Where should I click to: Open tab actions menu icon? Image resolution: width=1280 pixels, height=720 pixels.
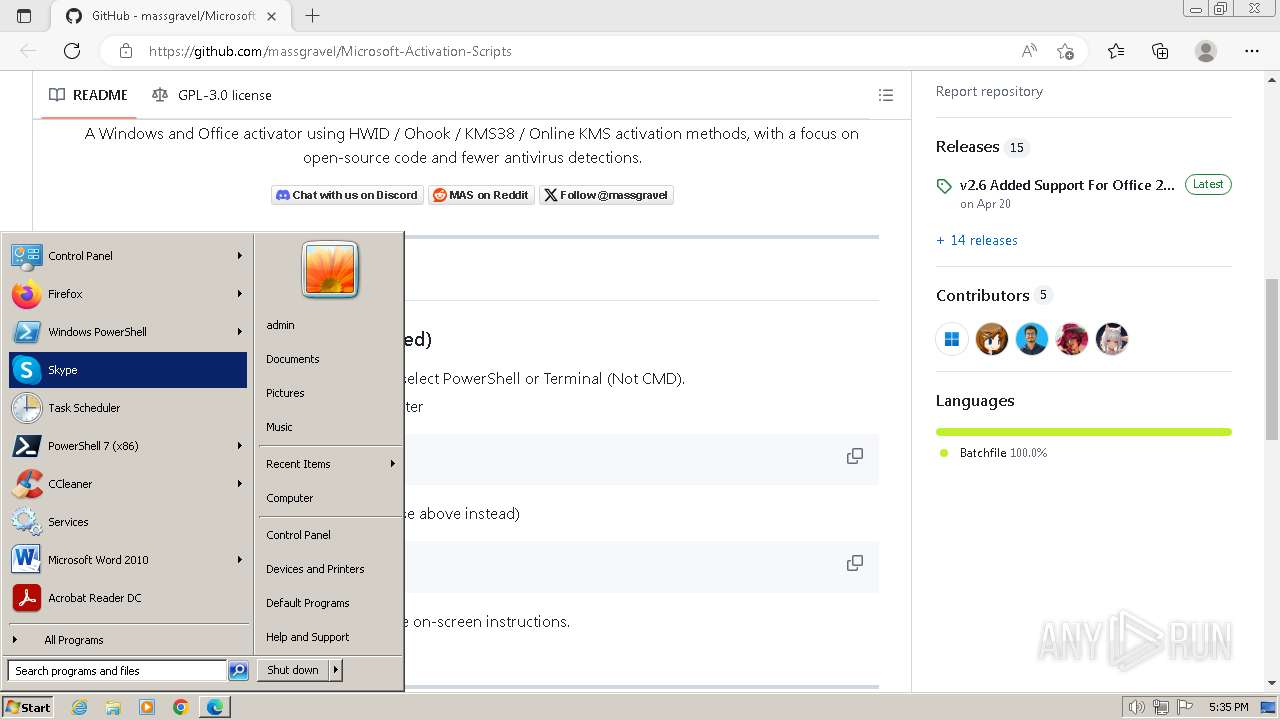pos(24,16)
